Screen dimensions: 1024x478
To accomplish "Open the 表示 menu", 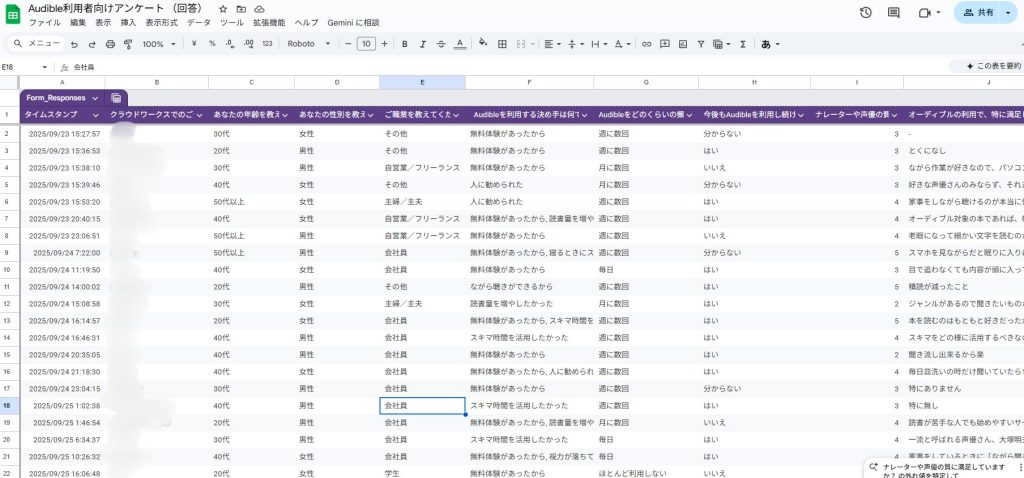I will click(x=103, y=22).
